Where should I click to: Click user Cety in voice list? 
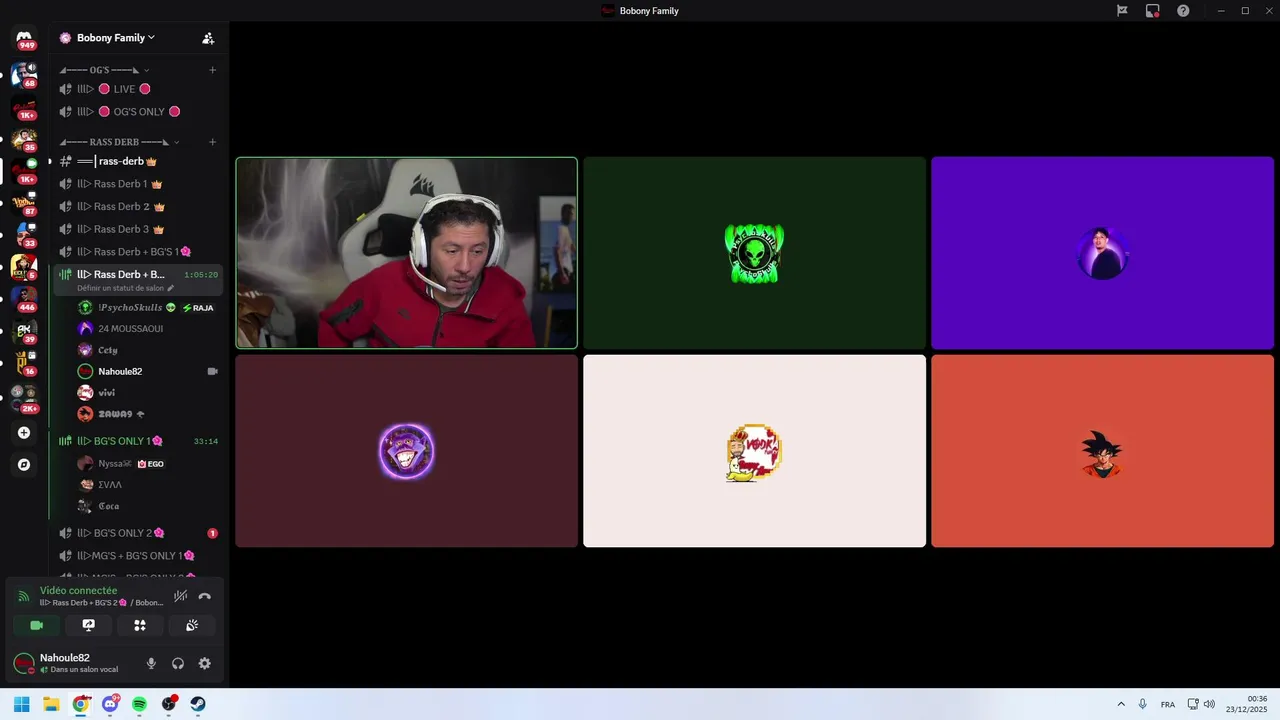148,350
